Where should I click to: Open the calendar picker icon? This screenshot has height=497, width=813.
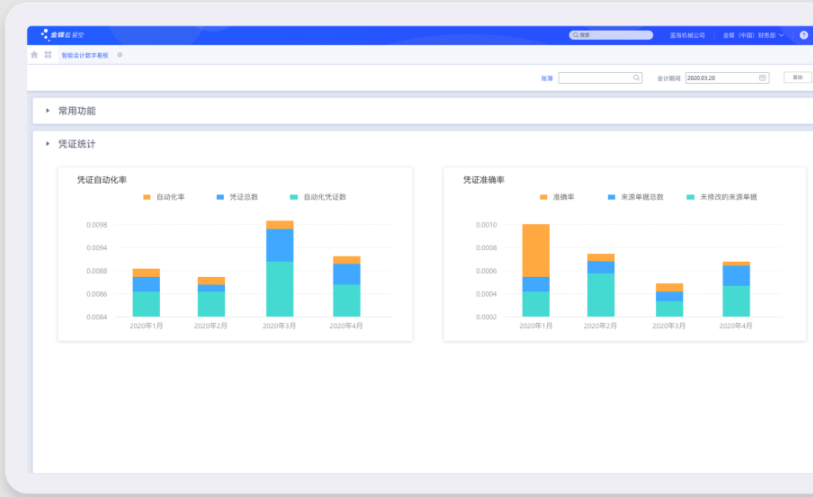pyautogui.click(x=762, y=78)
